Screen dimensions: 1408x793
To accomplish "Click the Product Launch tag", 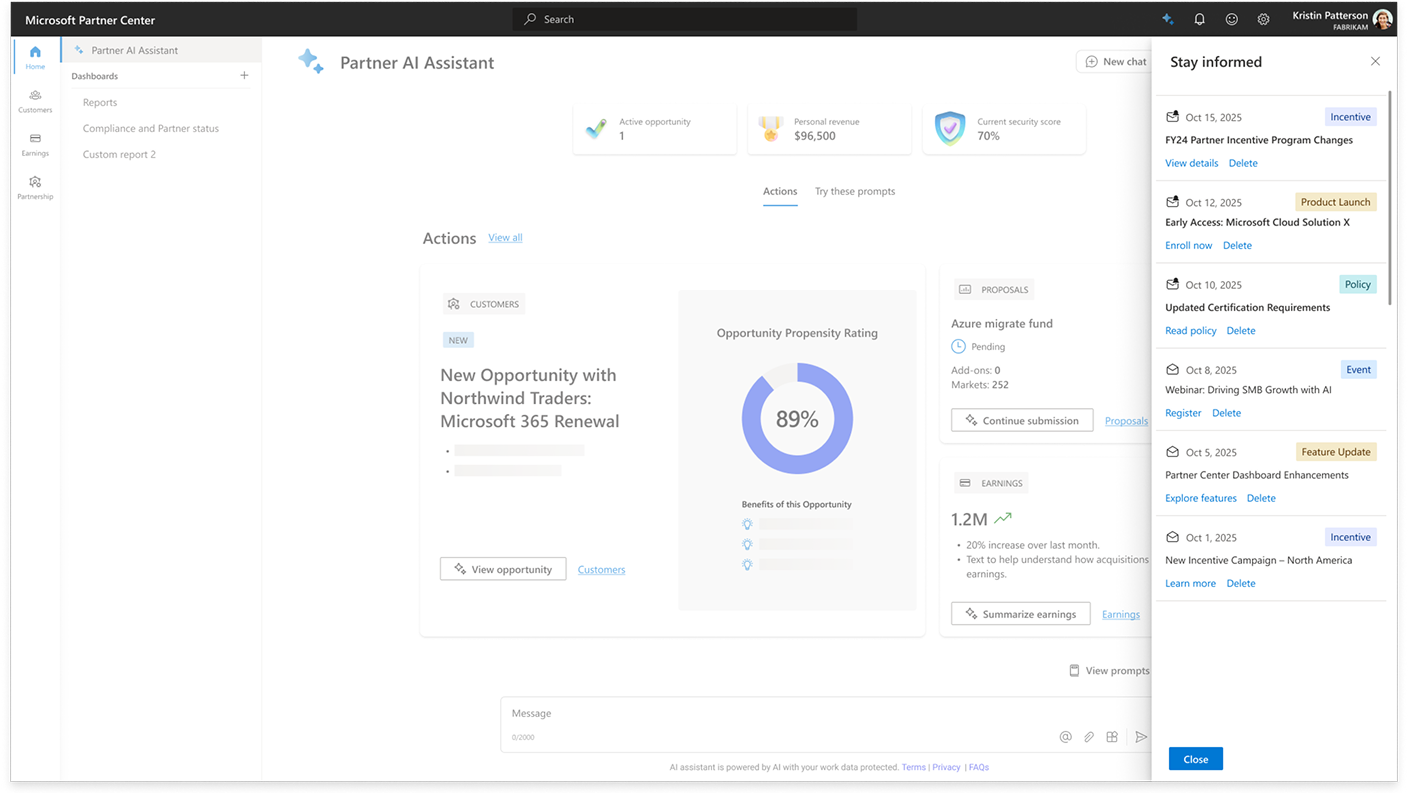I will coord(1335,202).
